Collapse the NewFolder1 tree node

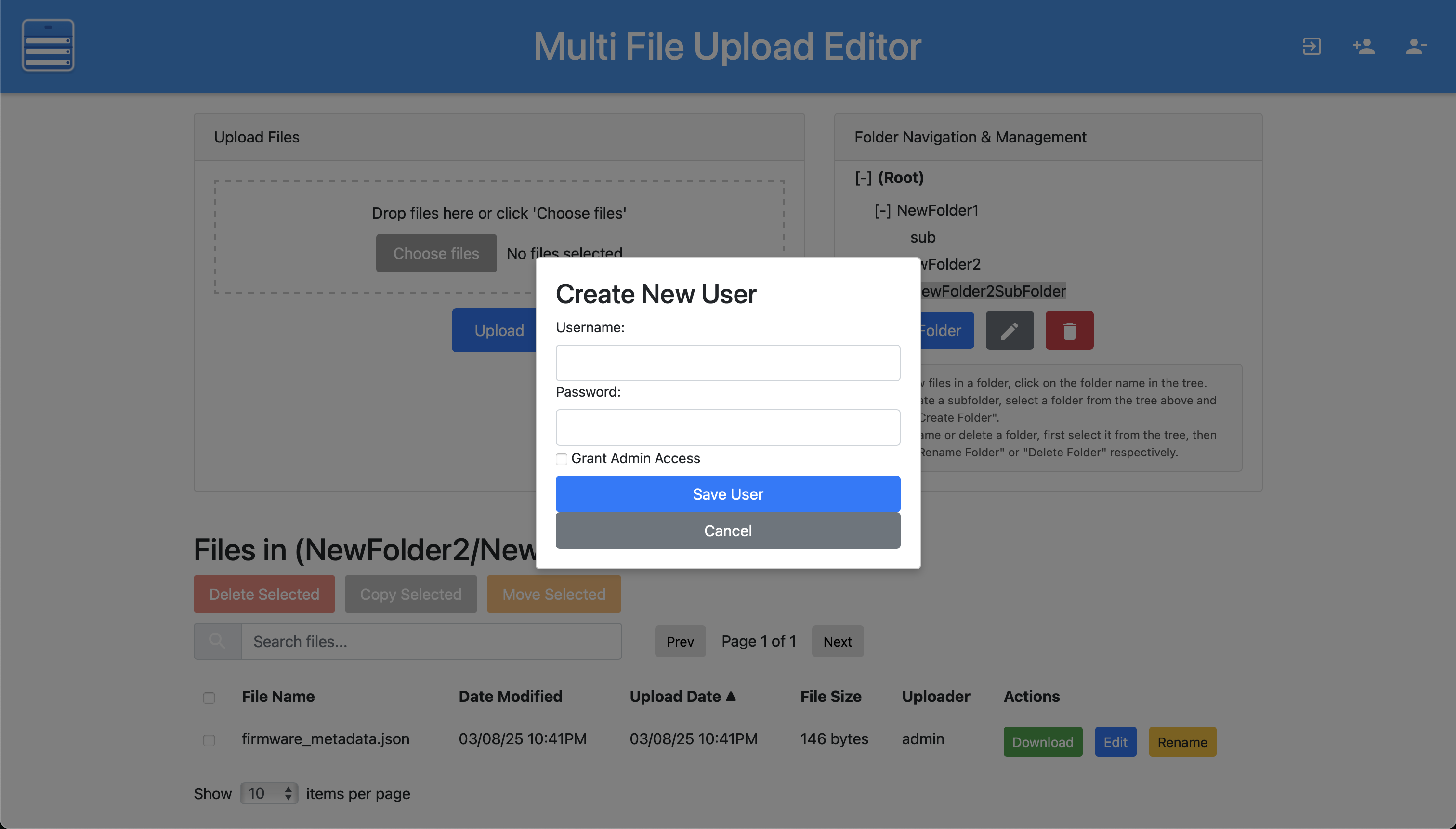[882, 211]
